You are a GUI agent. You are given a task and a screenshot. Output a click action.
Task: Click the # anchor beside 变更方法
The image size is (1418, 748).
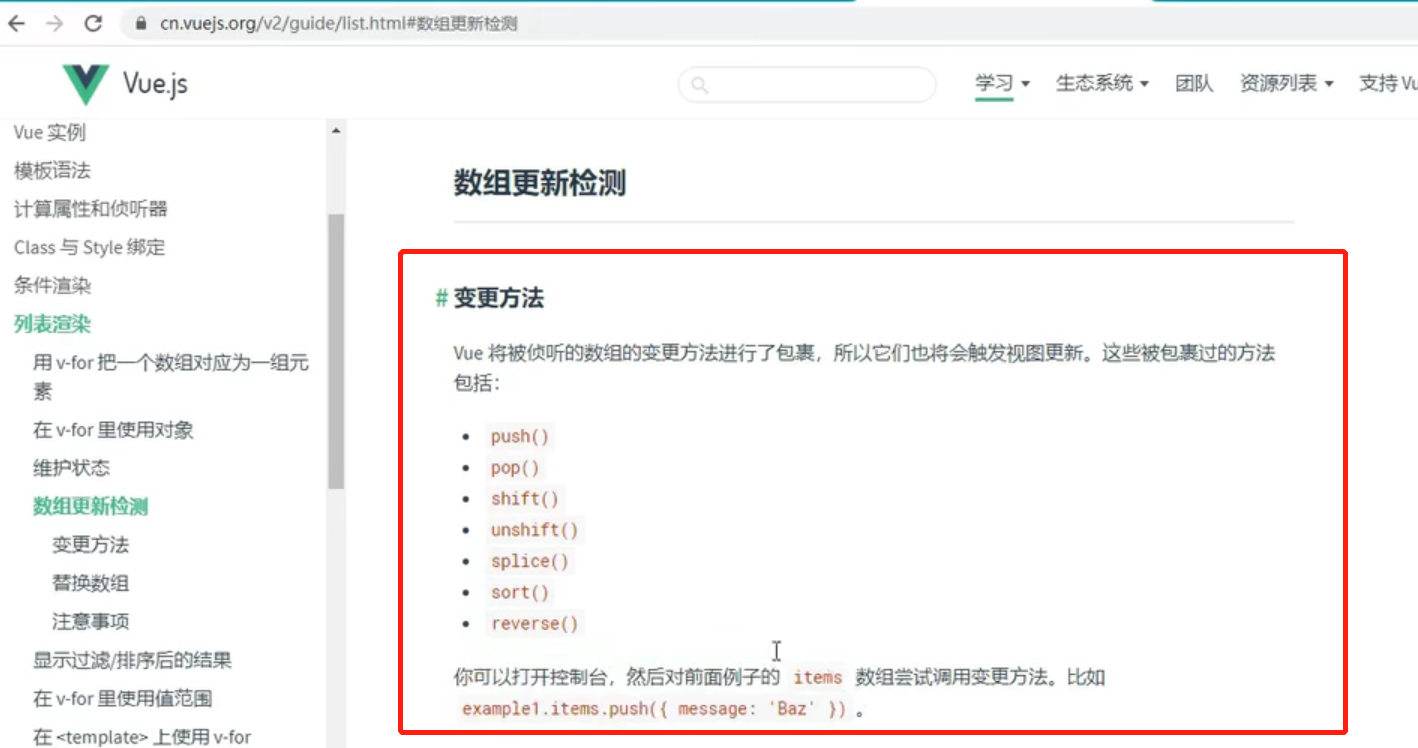coord(441,298)
